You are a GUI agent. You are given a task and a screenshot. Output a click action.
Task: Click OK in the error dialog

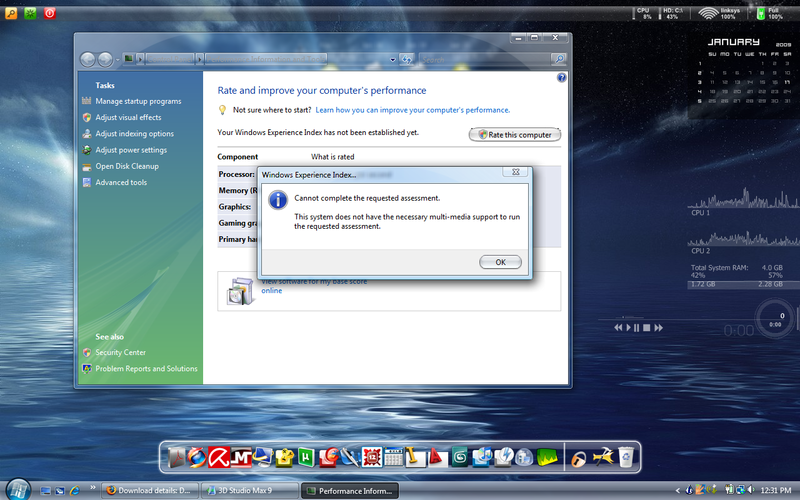tap(500, 262)
